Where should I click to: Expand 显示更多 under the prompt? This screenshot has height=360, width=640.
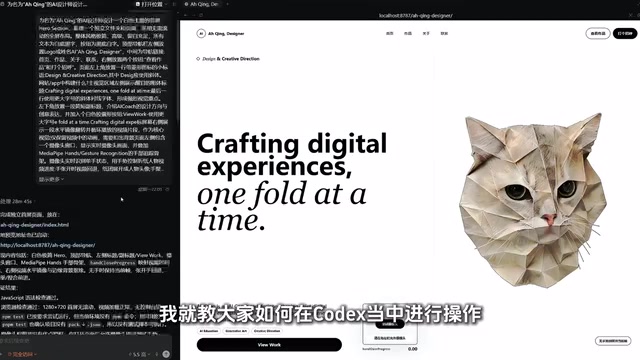coord(51,179)
